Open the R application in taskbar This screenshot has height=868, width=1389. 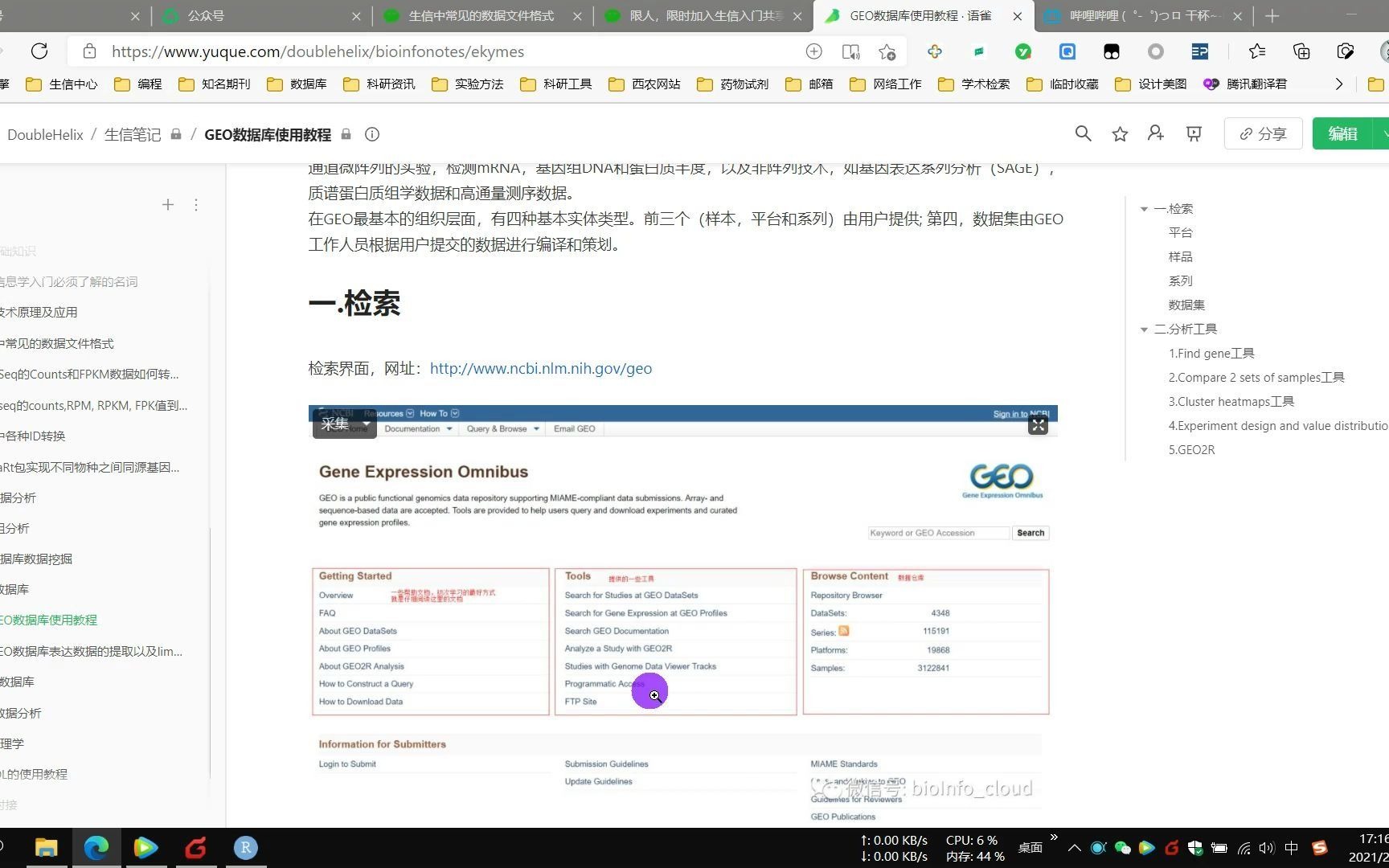point(246,847)
